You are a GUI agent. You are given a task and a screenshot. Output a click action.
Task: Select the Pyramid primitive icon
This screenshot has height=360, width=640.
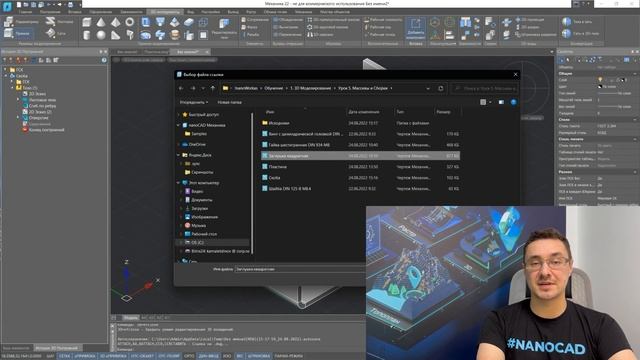[116, 22]
